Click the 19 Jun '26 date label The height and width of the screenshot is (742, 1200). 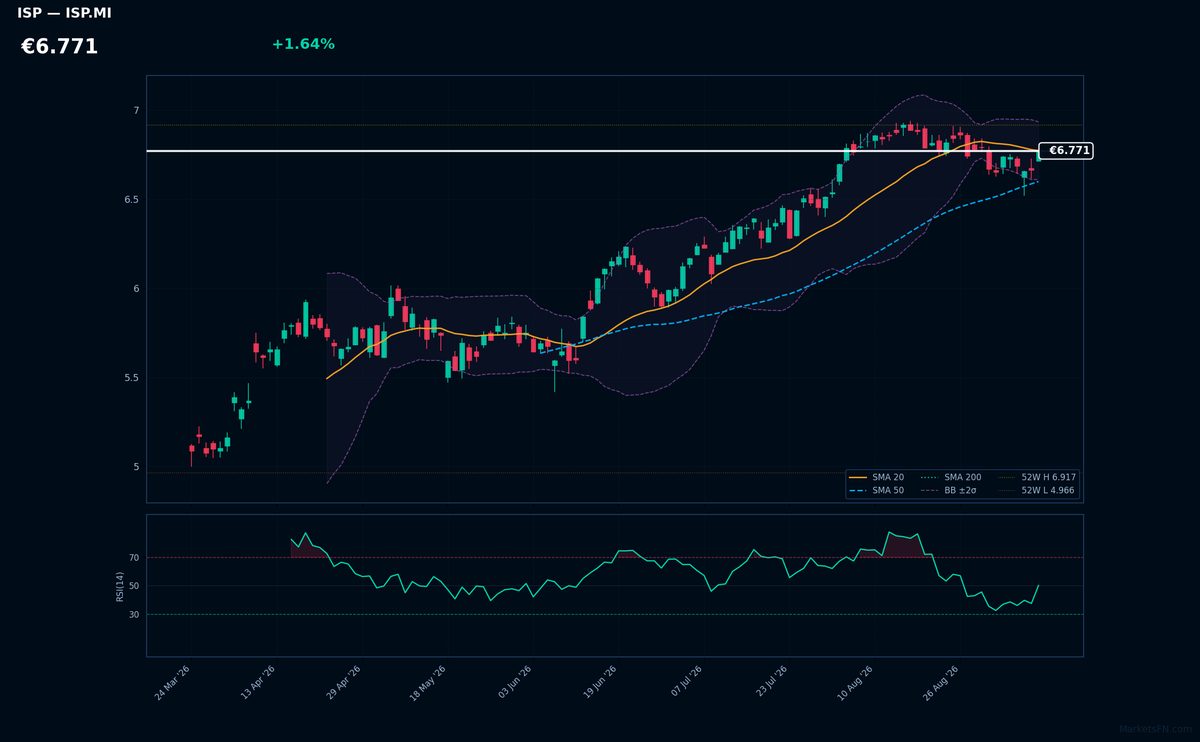(600, 684)
